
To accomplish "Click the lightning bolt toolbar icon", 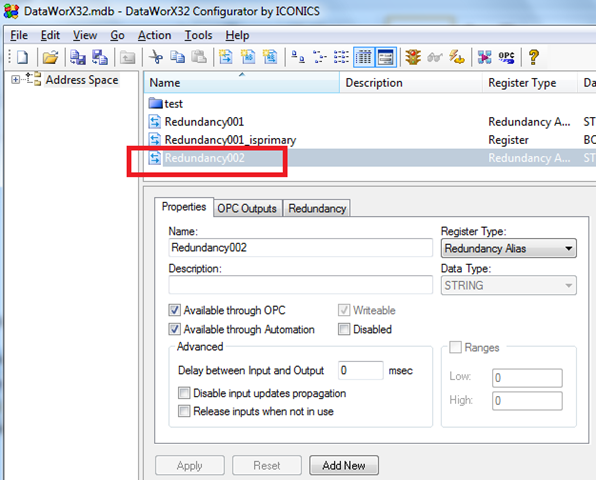I will click(x=457, y=57).
